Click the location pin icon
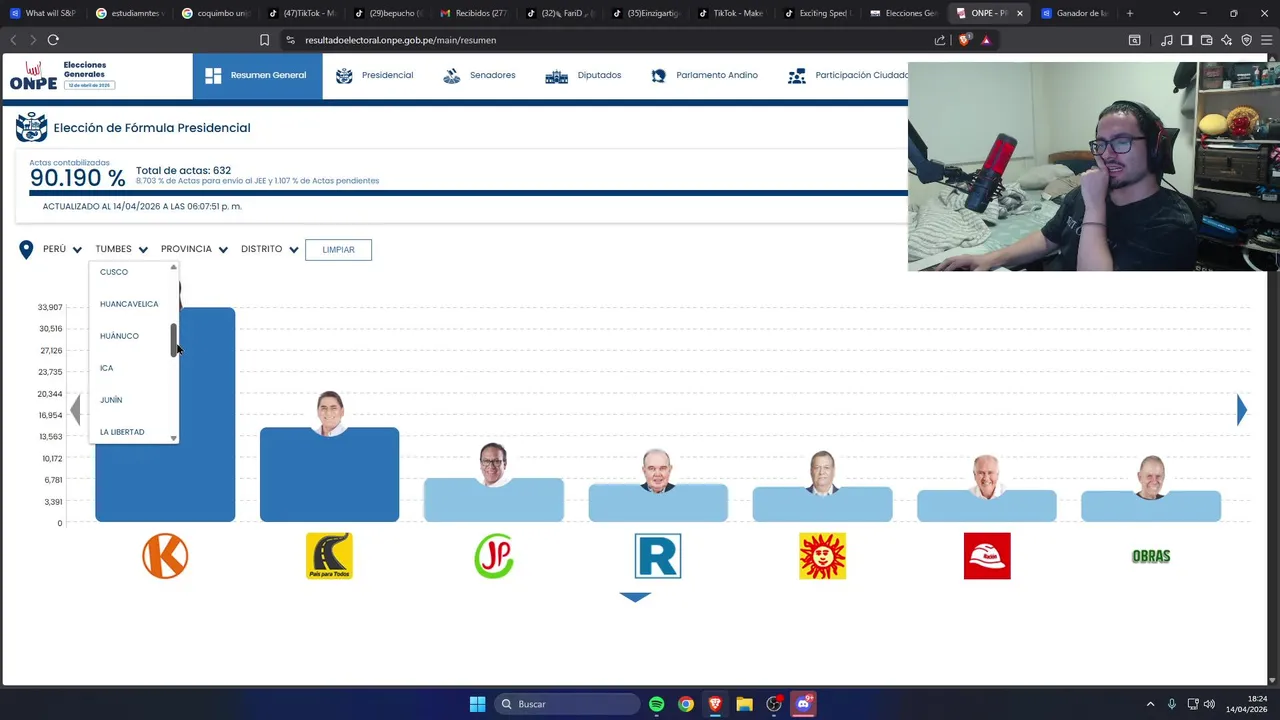The image size is (1280, 720). click(26, 249)
